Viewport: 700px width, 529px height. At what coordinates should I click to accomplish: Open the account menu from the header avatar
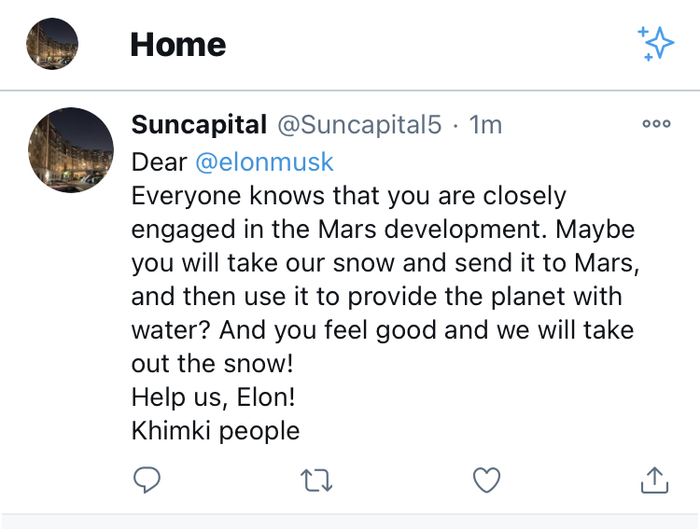[x=53, y=43]
